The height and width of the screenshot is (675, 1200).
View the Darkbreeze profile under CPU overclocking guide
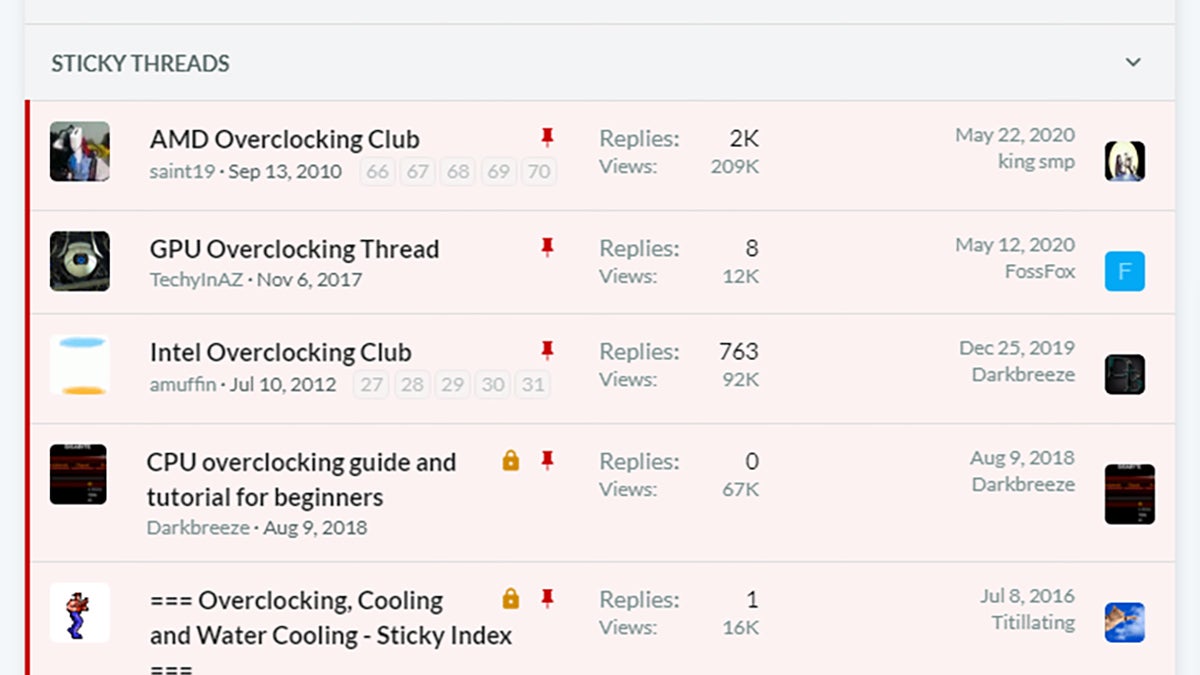coord(198,527)
